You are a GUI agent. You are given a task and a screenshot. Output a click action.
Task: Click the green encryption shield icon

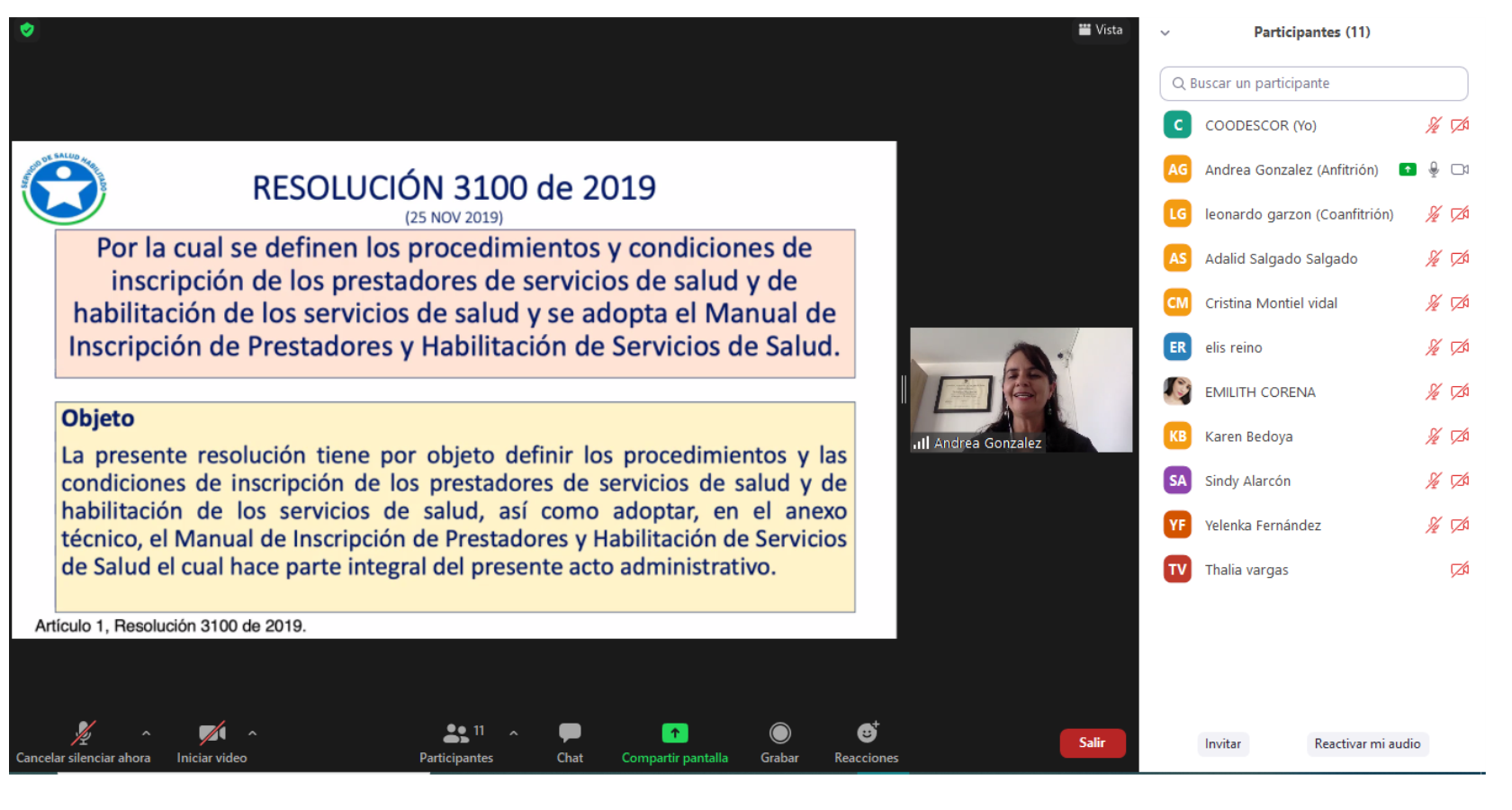coord(27,31)
